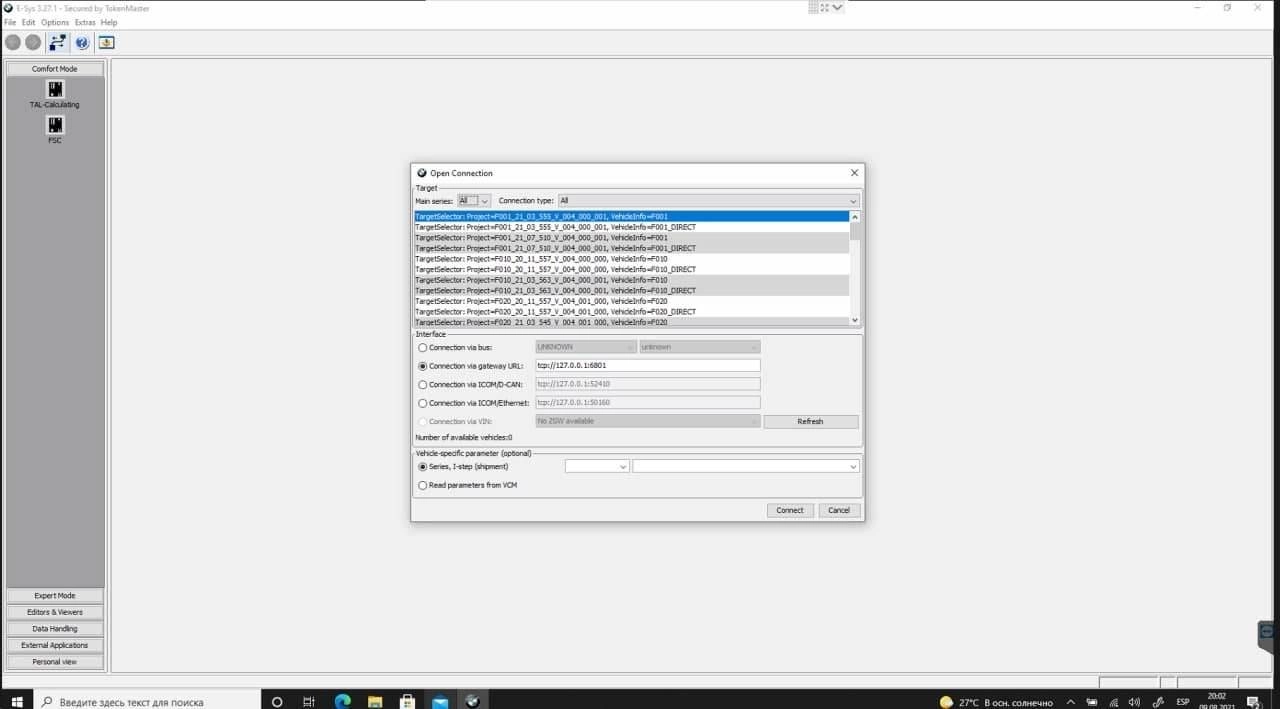Open the Personal view panel
This screenshot has width=1280, height=709.
55,662
